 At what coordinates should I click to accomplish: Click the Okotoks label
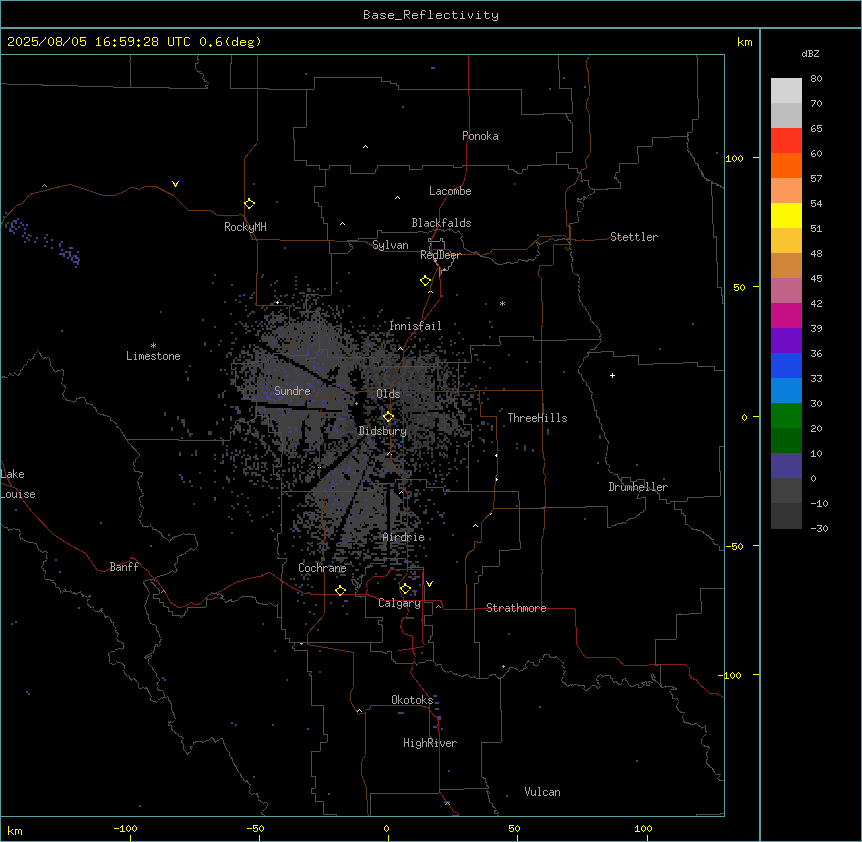[412, 700]
